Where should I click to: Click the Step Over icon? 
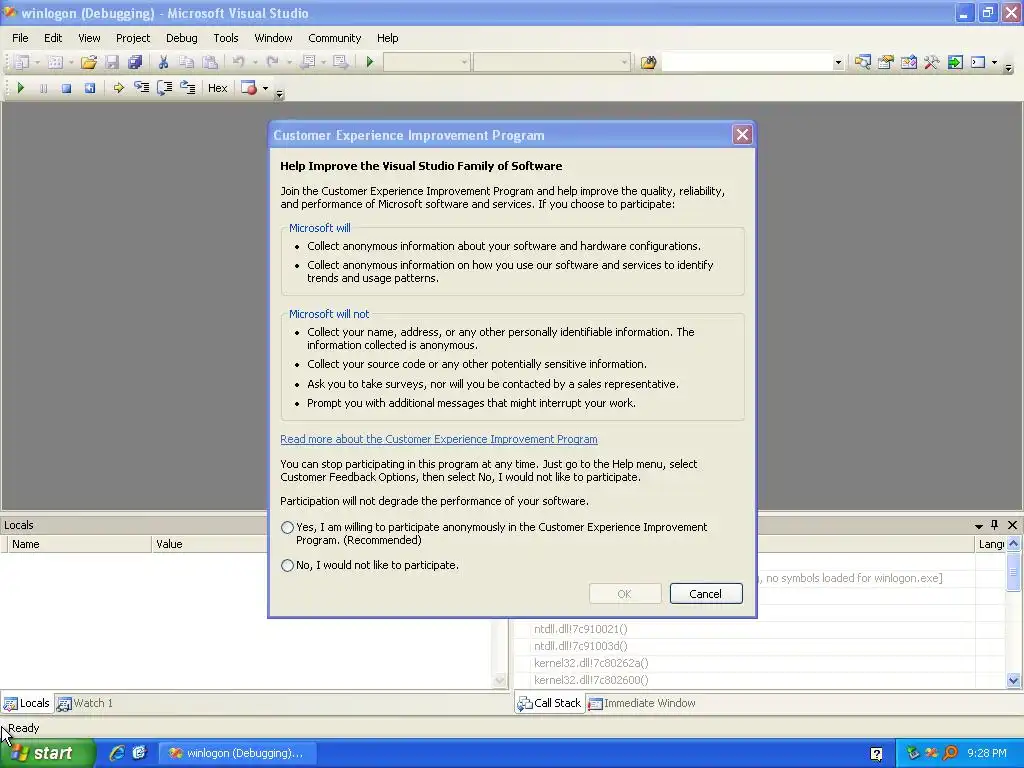pos(165,88)
